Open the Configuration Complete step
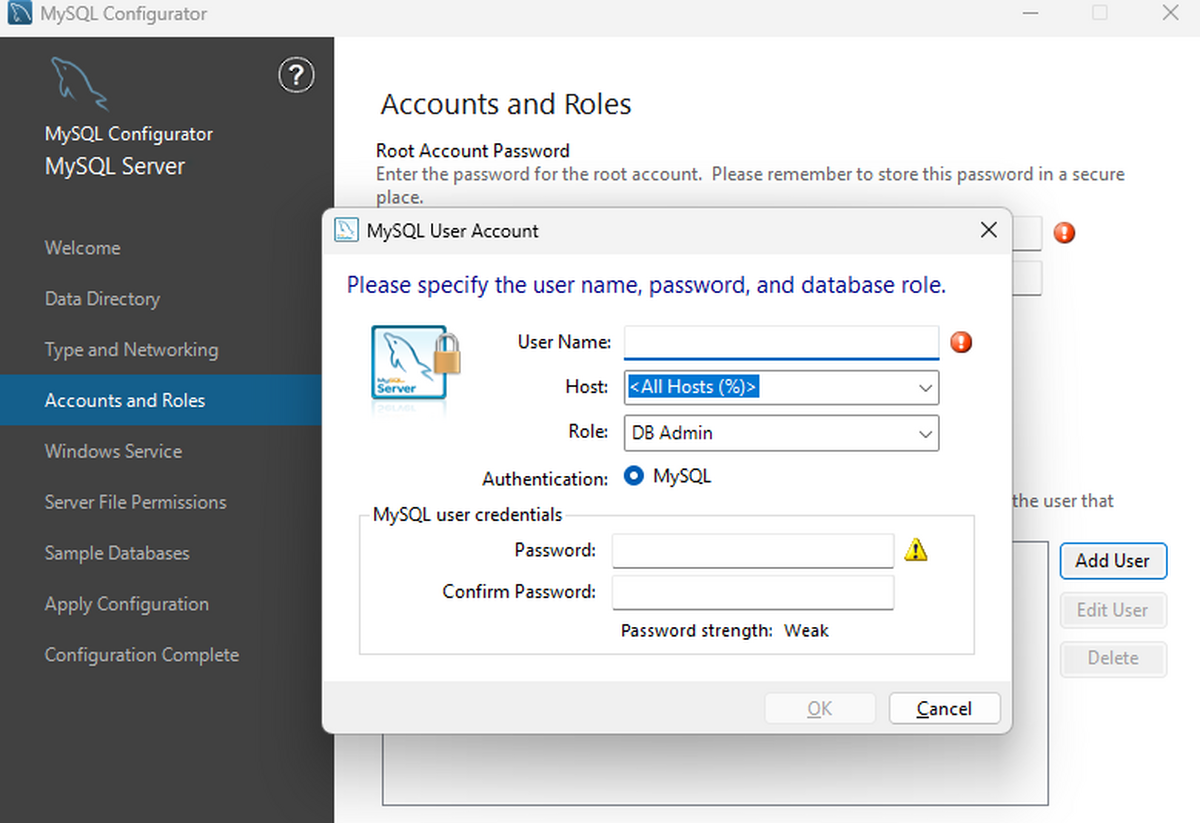This screenshot has height=823, width=1200. (142, 655)
